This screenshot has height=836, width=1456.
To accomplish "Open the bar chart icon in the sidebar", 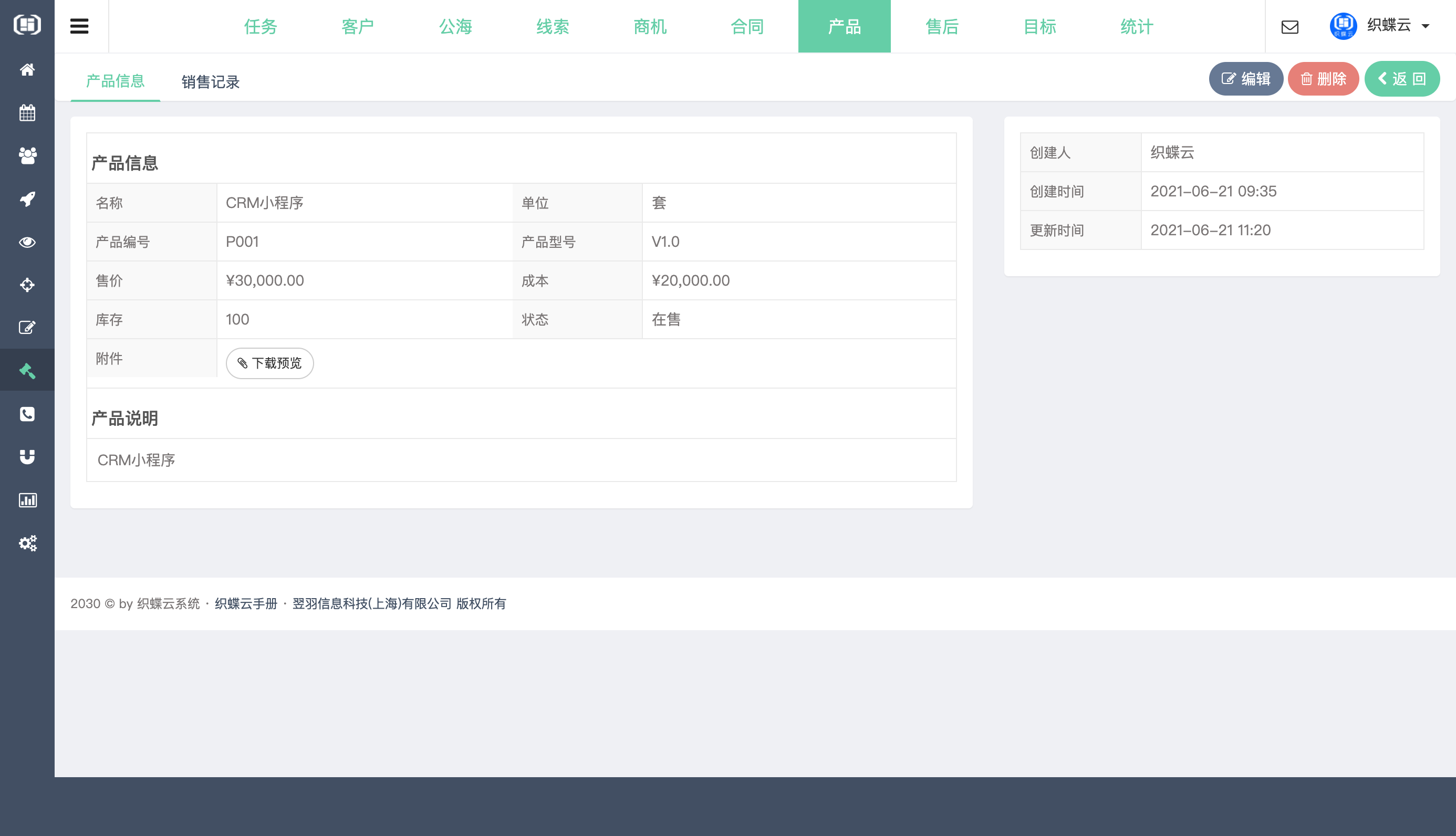I will (27, 499).
